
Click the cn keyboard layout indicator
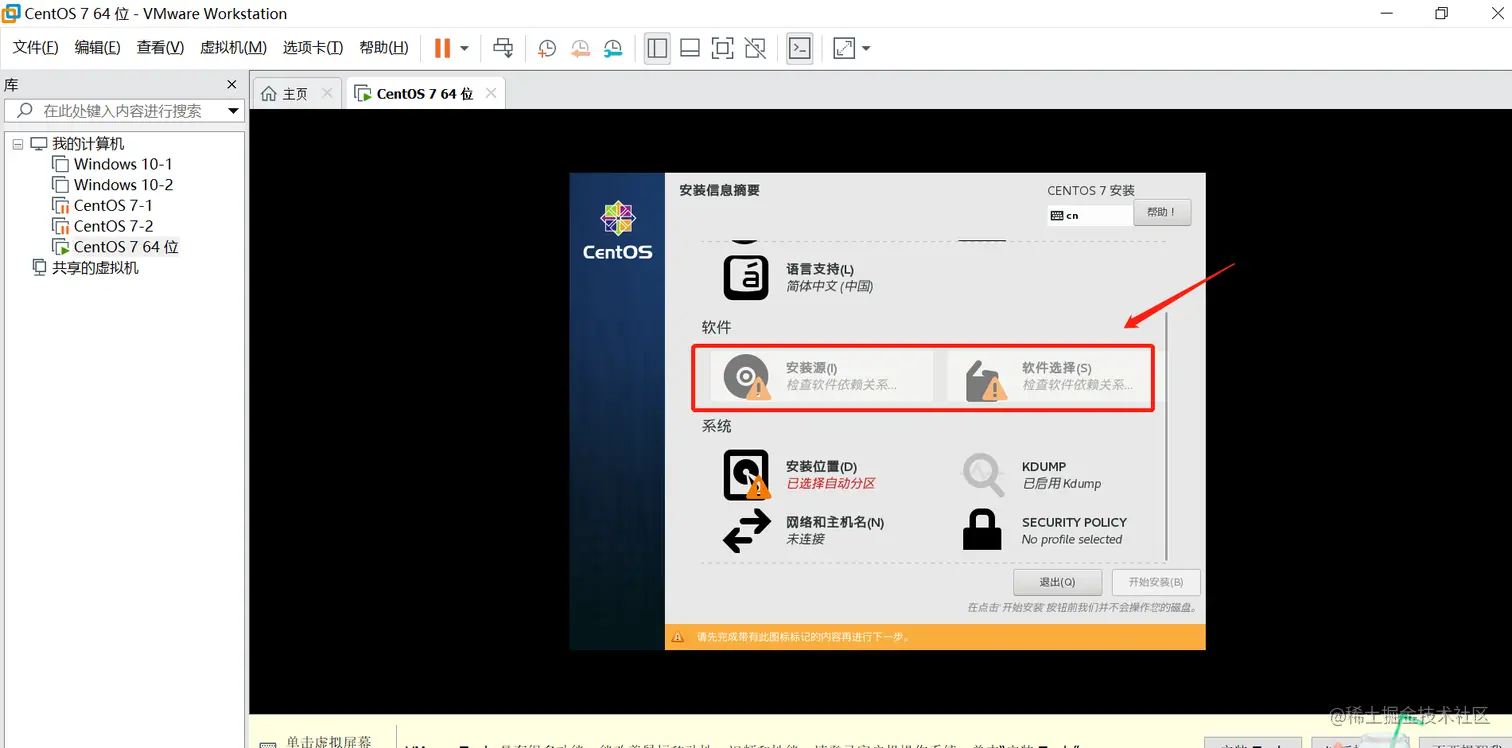[x=1089, y=215]
